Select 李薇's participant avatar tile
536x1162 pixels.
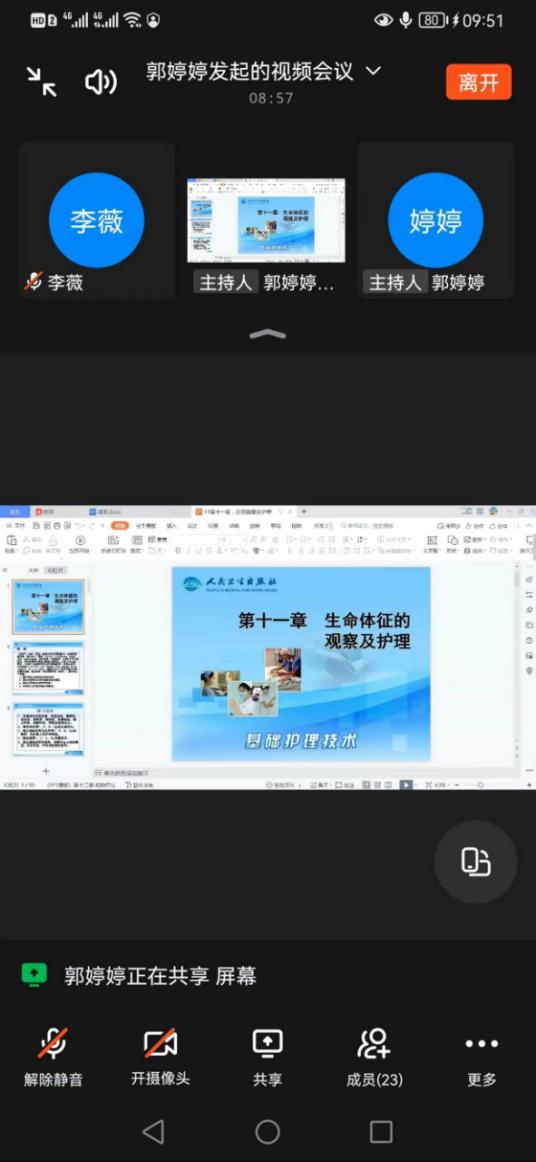pyautogui.click(x=96, y=220)
